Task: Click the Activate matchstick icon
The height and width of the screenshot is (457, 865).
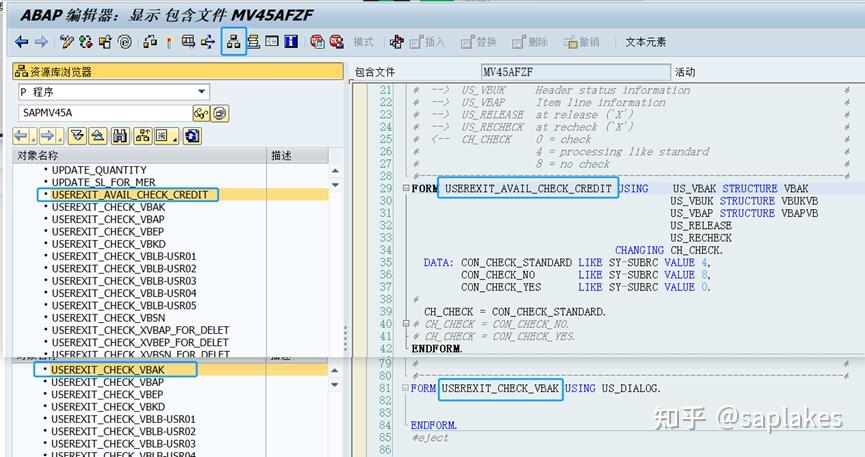Action: [169, 42]
